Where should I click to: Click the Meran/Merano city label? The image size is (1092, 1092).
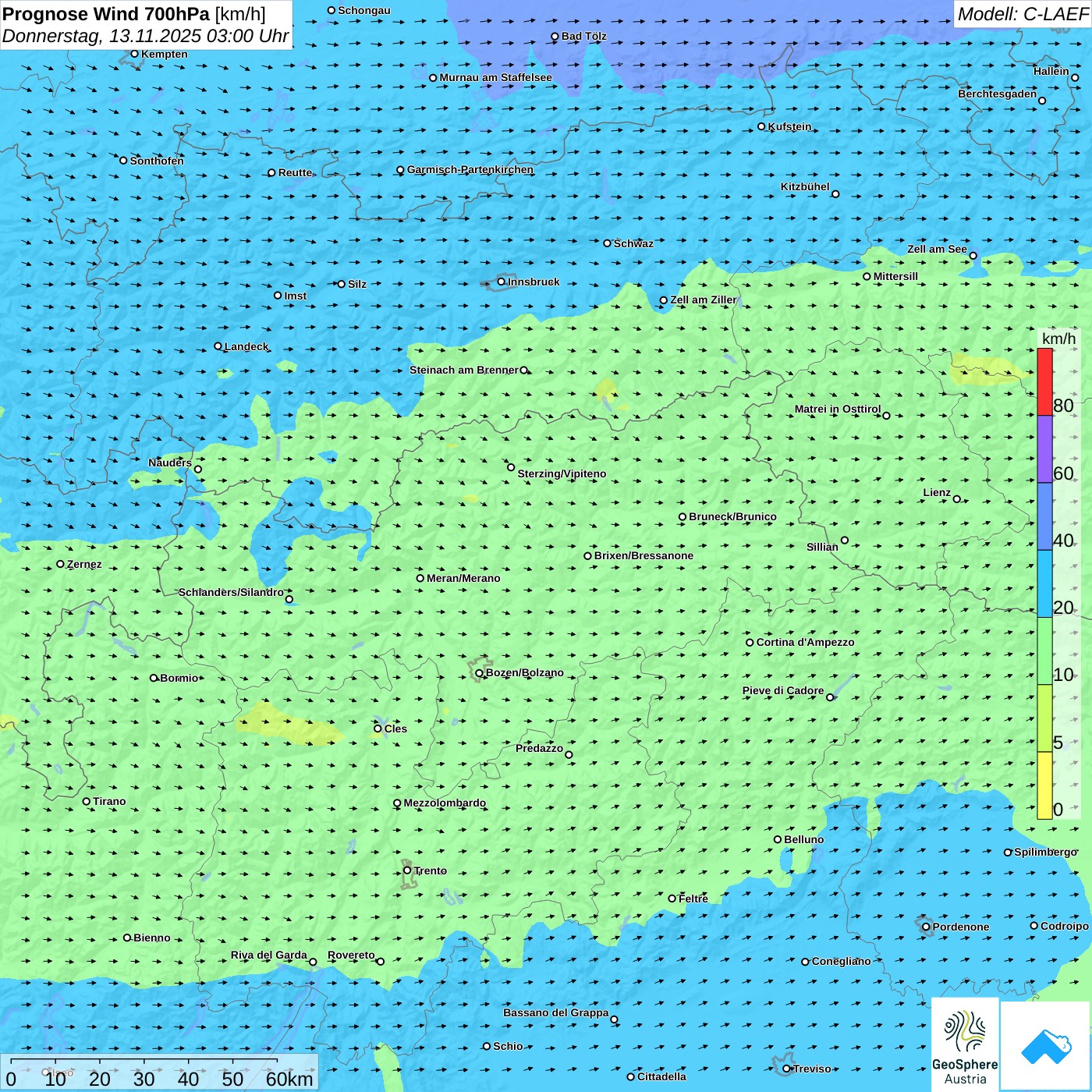coord(463,578)
